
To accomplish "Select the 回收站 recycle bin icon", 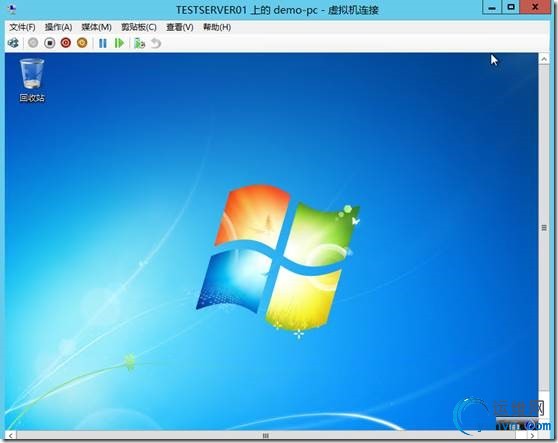I will click(32, 81).
